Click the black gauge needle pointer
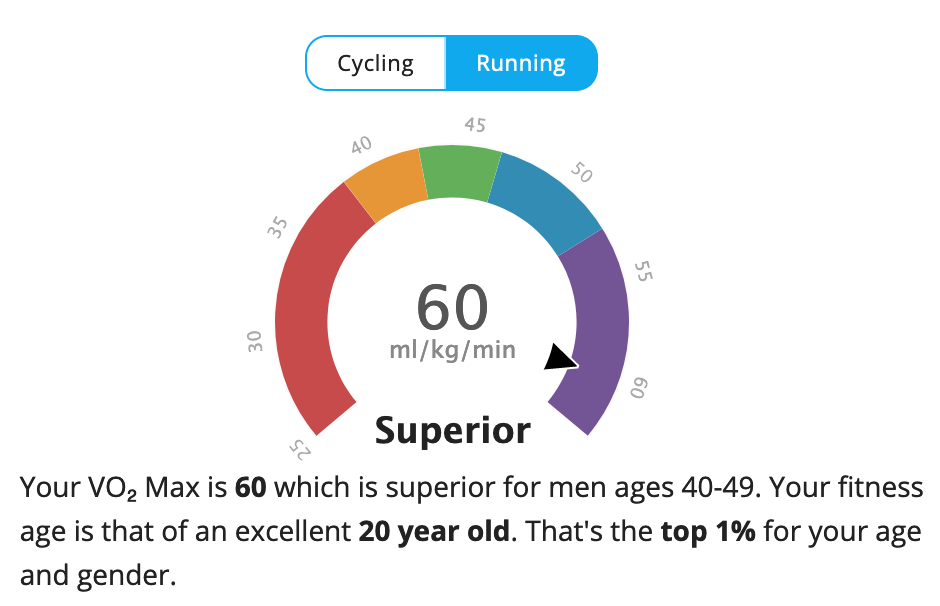This screenshot has width=940, height=606. (x=561, y=357)
